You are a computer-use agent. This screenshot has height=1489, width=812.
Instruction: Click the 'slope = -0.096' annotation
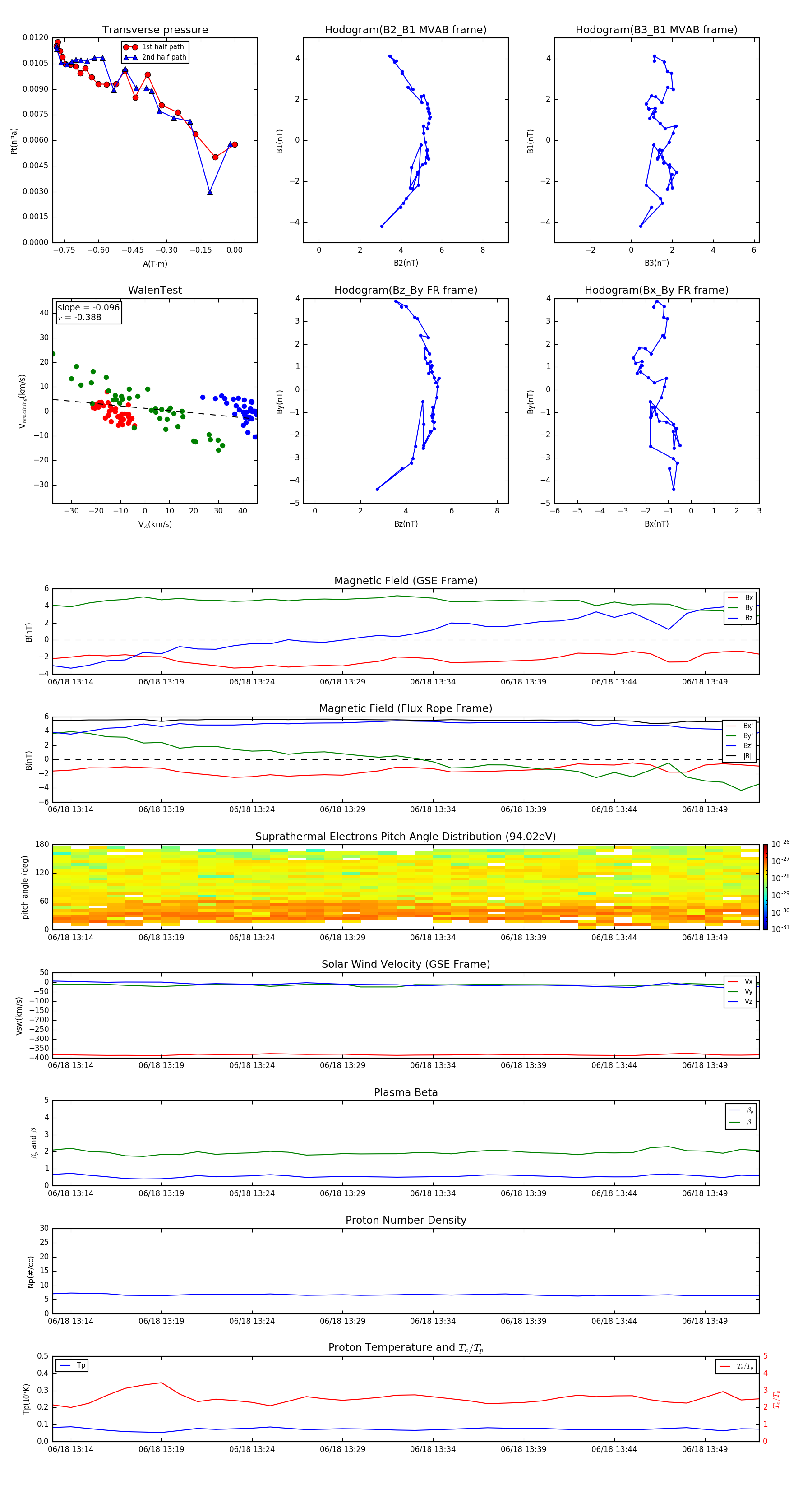(88, 308)
